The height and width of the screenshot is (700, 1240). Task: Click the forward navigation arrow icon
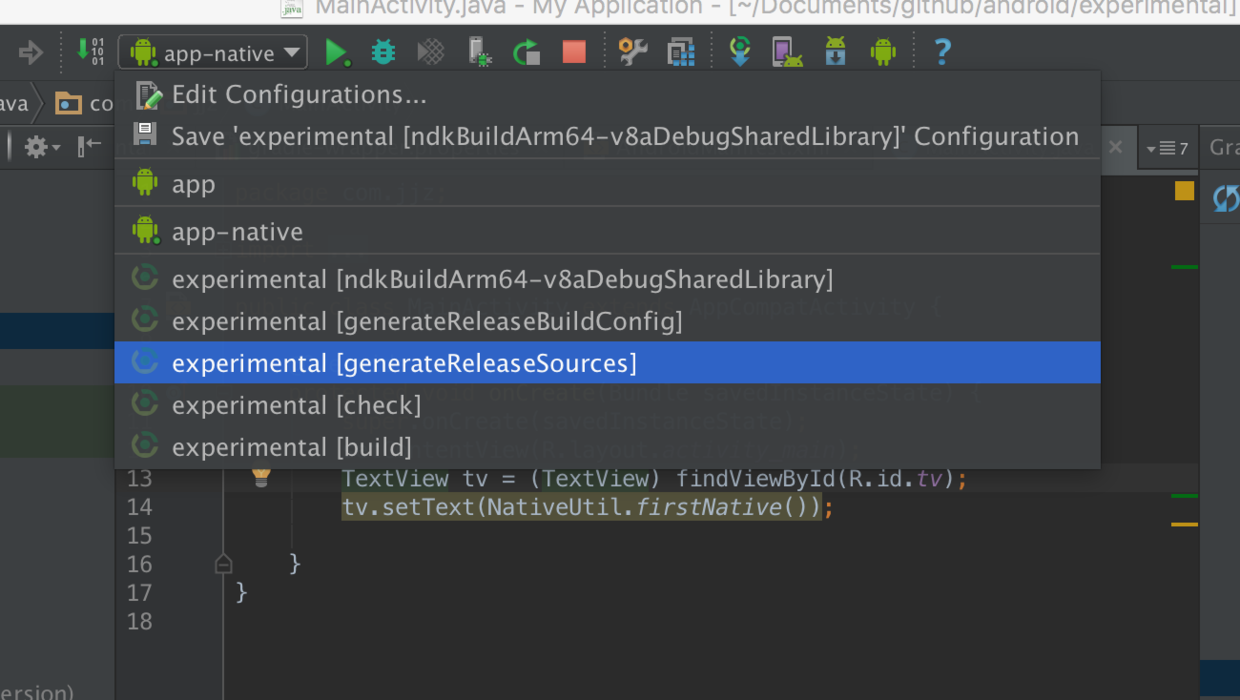pos(31,52)
